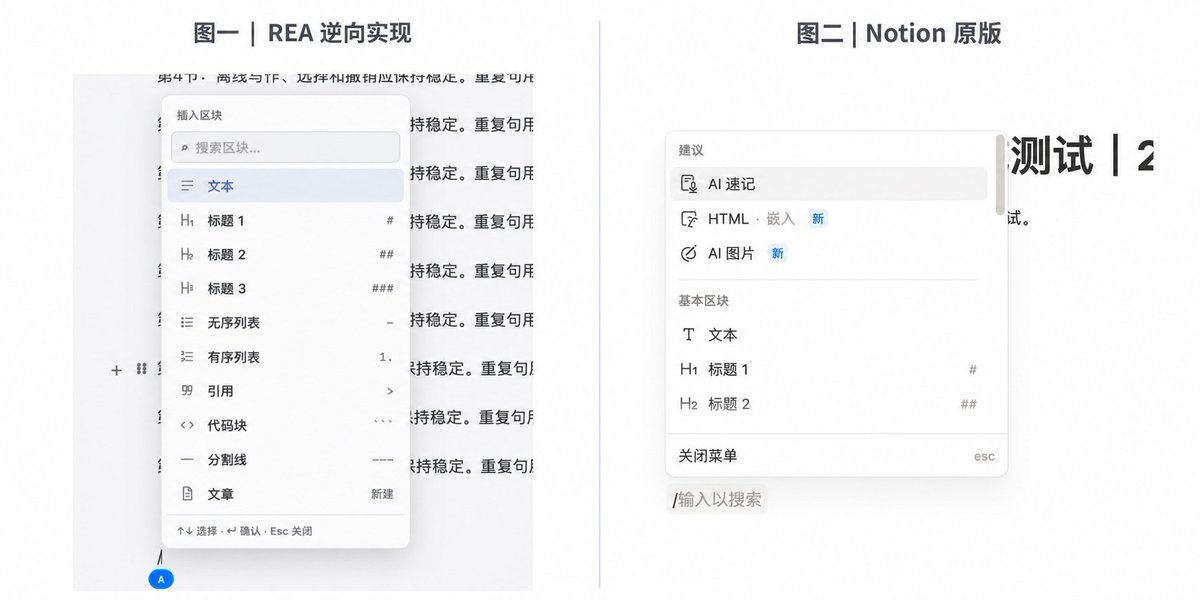The image size is (1200, 600).
Task: Click the H2 icon in REA menu
Action: point(187,254)
